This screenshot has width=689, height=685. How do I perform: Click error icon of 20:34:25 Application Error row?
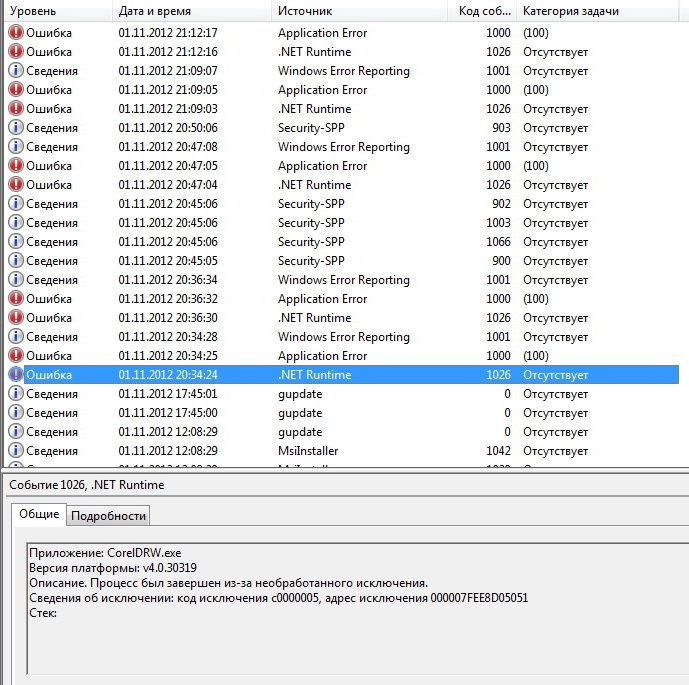point(16,355)
